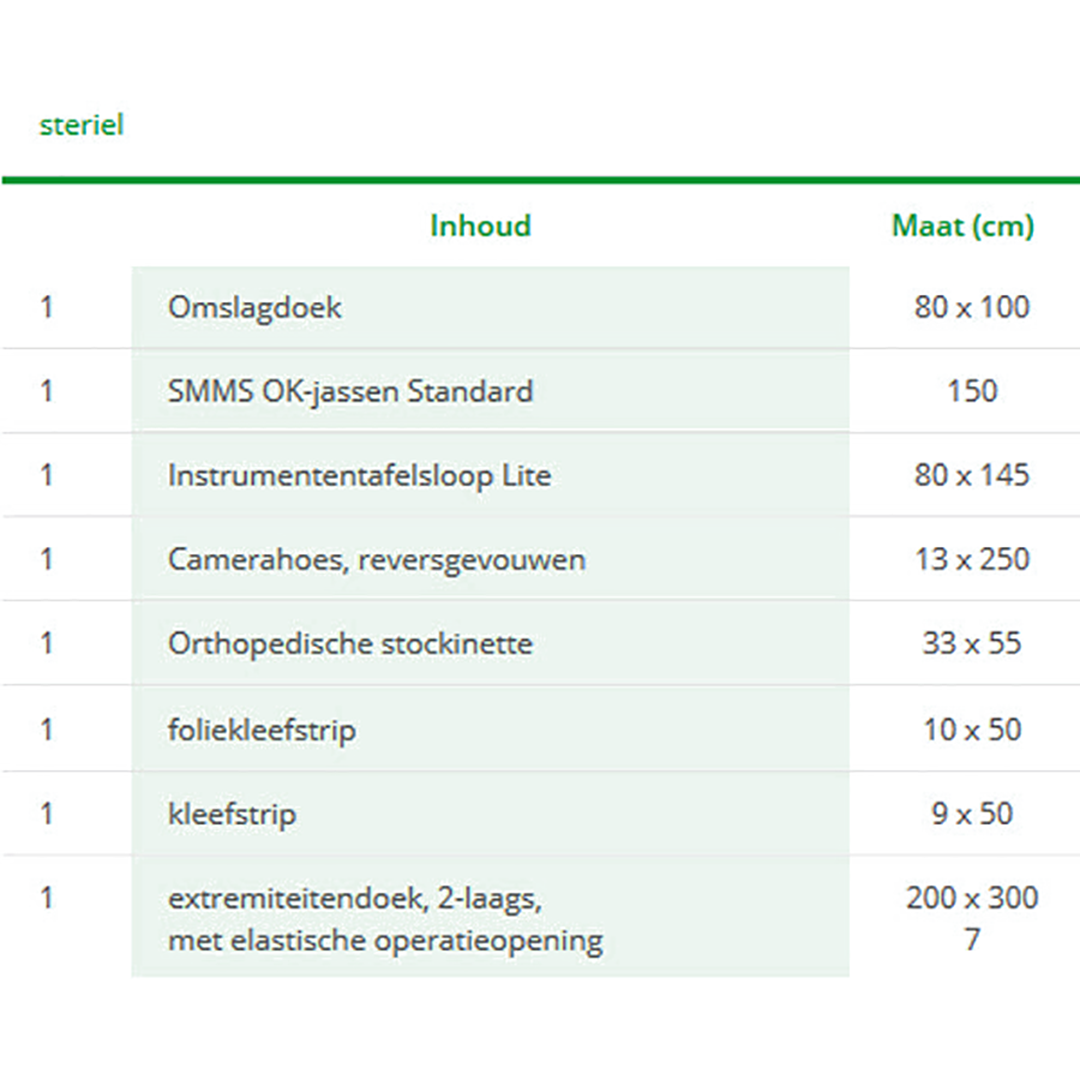Click the 13 x 250 measurement

972,559
